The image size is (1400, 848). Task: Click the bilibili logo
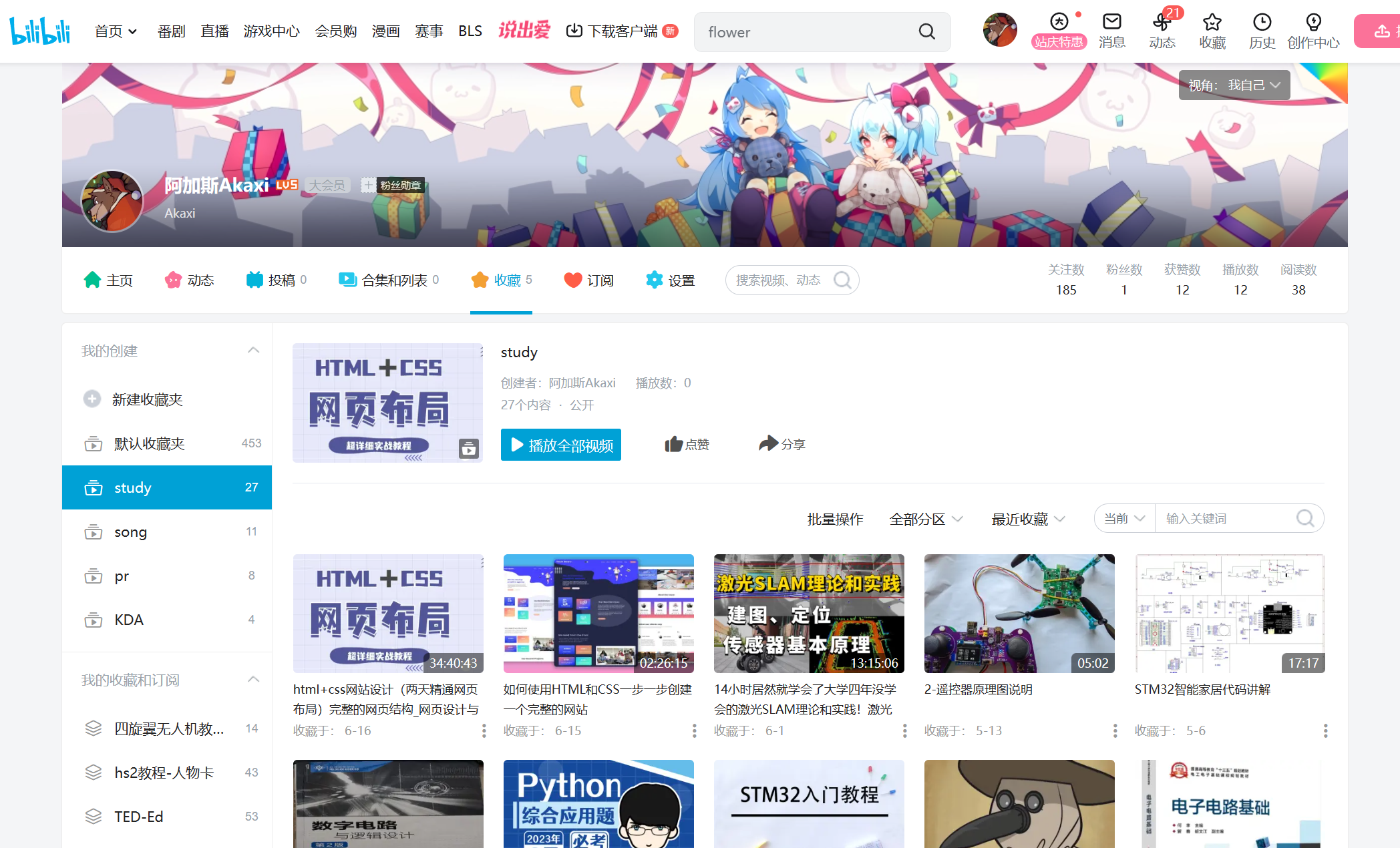(x=40, y=31)
